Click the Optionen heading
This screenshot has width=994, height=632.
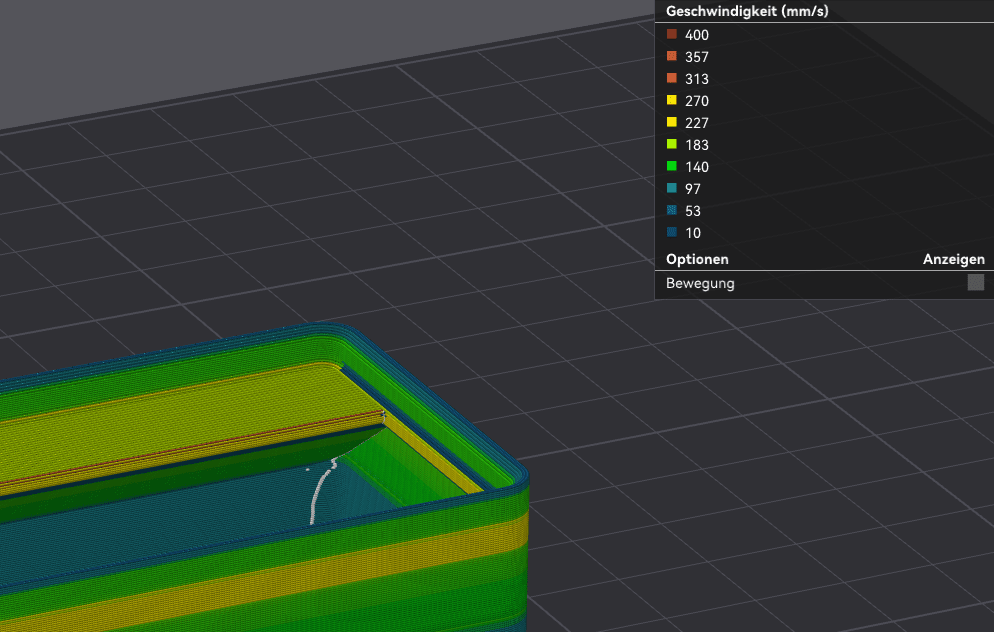(x=697, y=259)
